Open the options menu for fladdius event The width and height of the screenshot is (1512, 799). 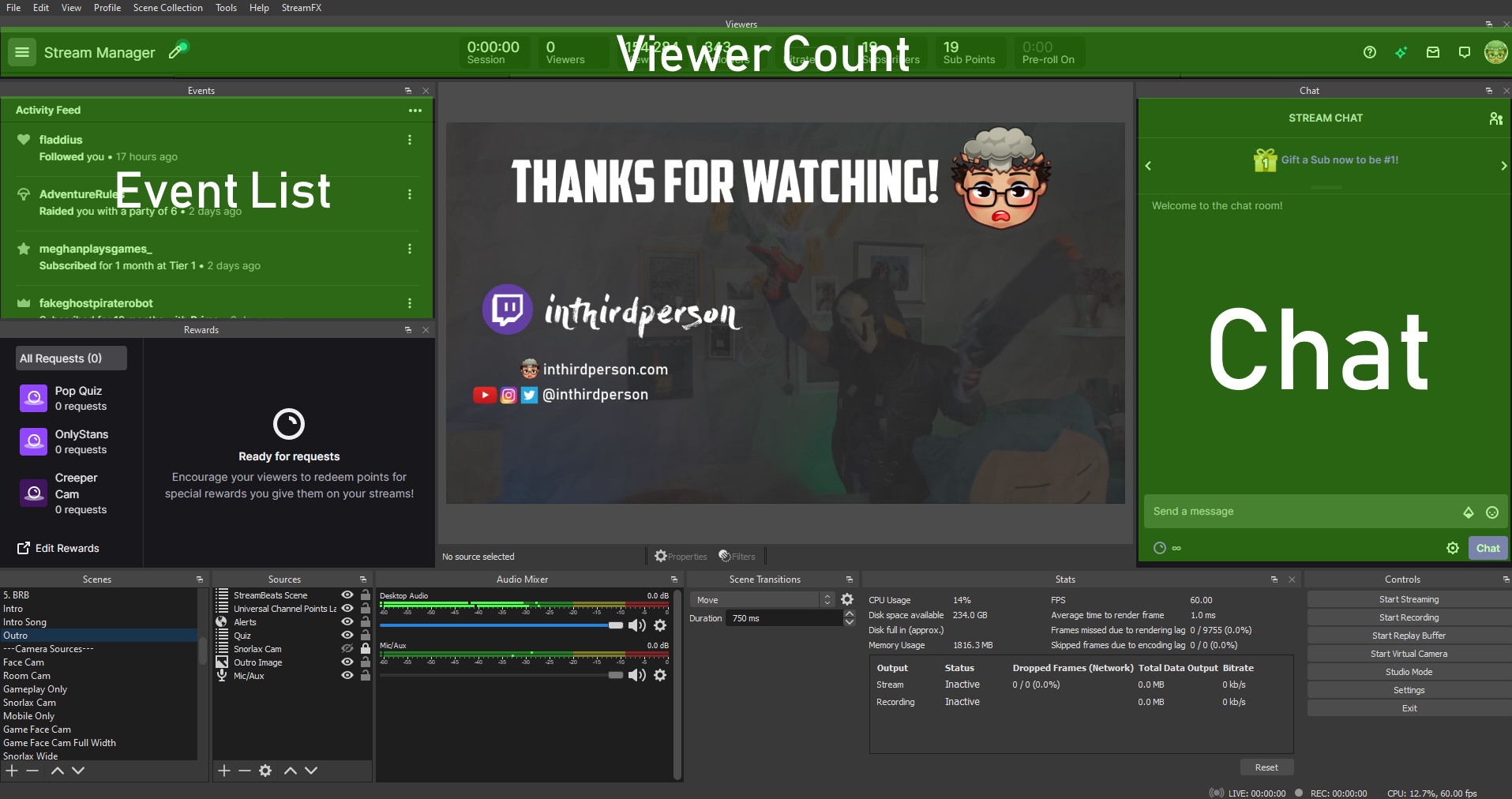click(409, 141)
